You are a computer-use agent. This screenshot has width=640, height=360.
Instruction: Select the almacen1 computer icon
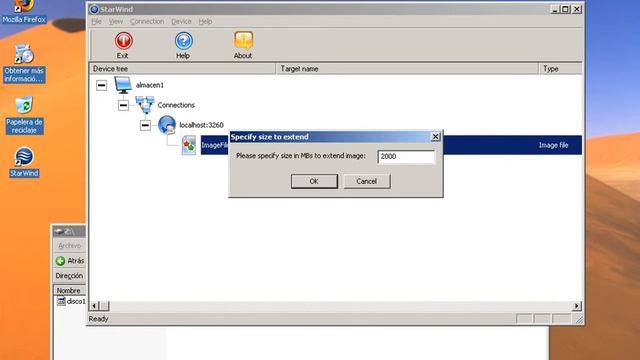pos(123,85)
